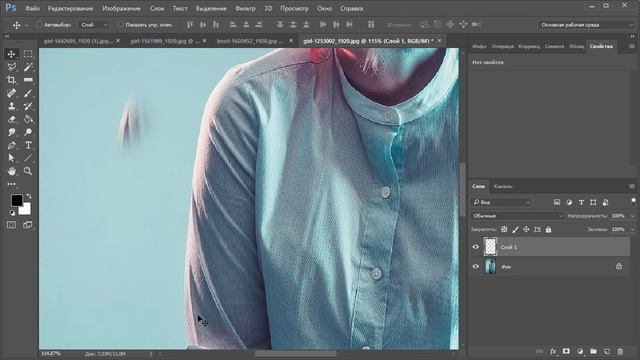Click the Слой 1 layer thumbnail

(x=490, y=247)
